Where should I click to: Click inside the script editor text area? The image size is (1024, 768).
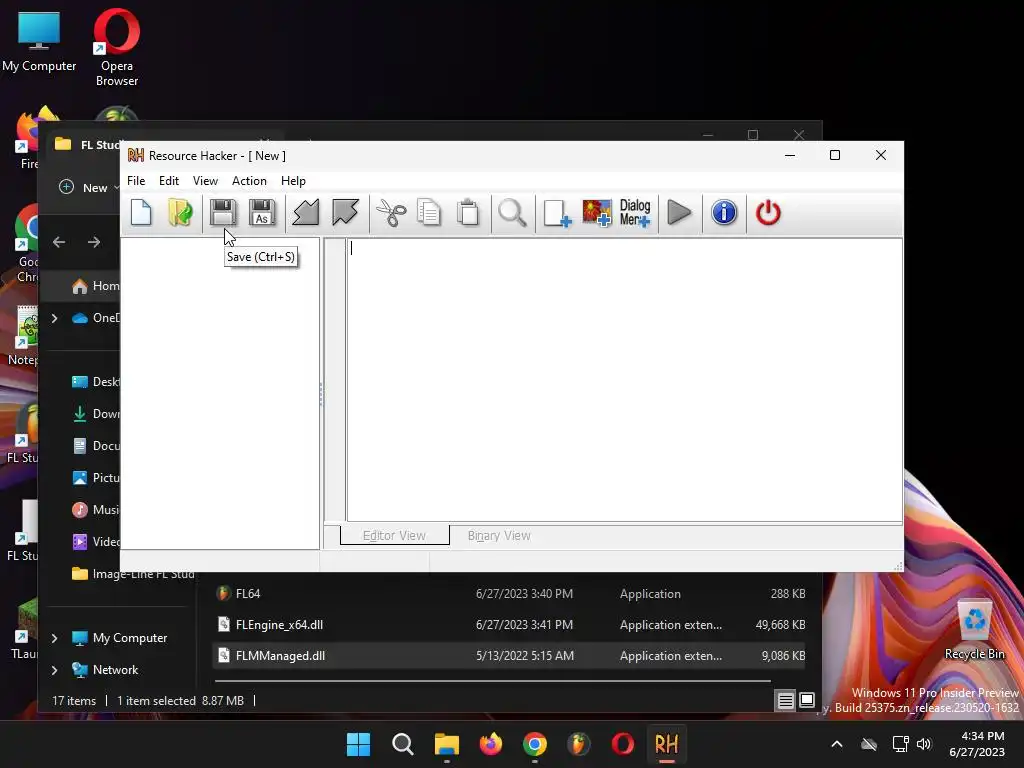[624, 380]
